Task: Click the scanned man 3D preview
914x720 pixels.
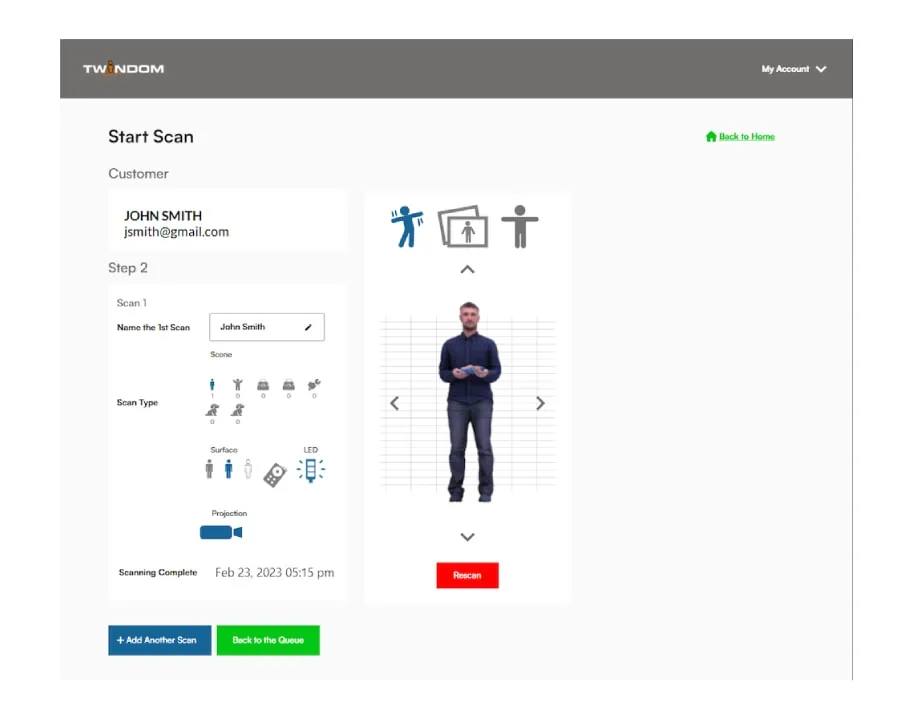Action: tap(469, 402)
